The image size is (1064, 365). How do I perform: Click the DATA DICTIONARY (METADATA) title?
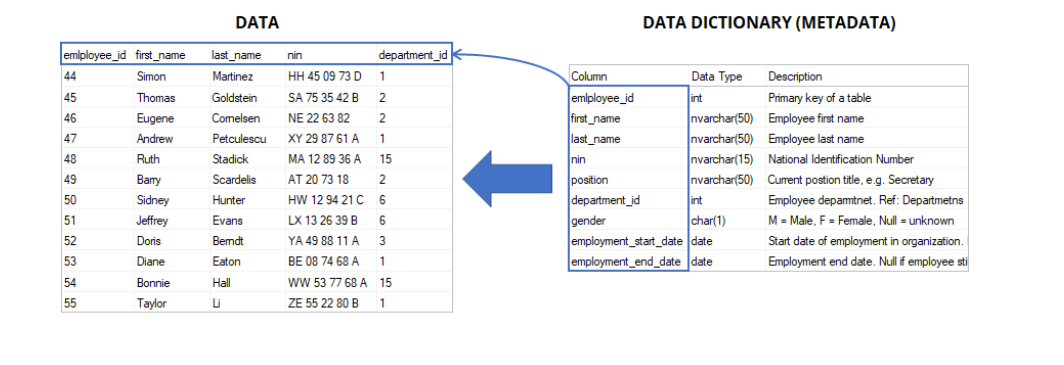click(x=769, y=23)
